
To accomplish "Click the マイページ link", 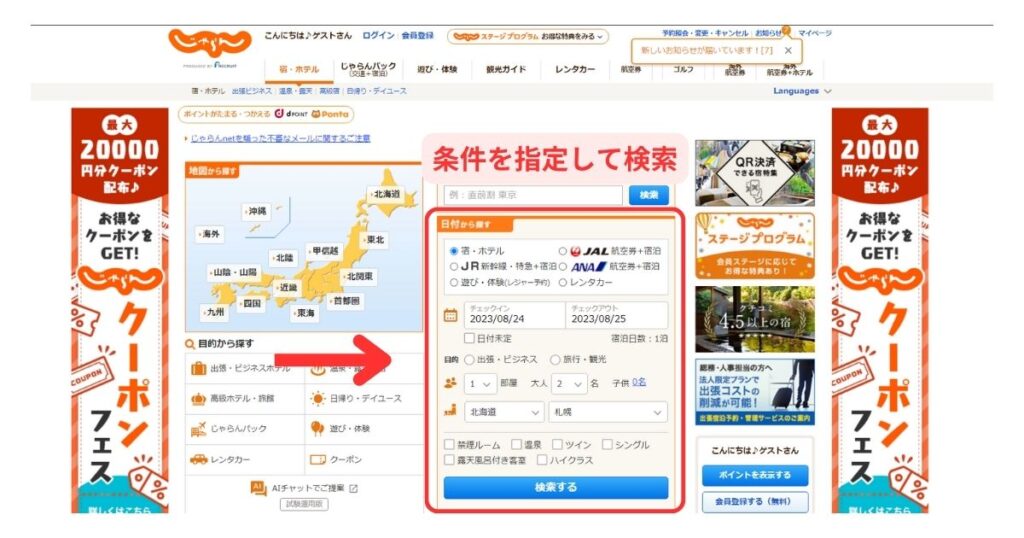I will (814, 33).
